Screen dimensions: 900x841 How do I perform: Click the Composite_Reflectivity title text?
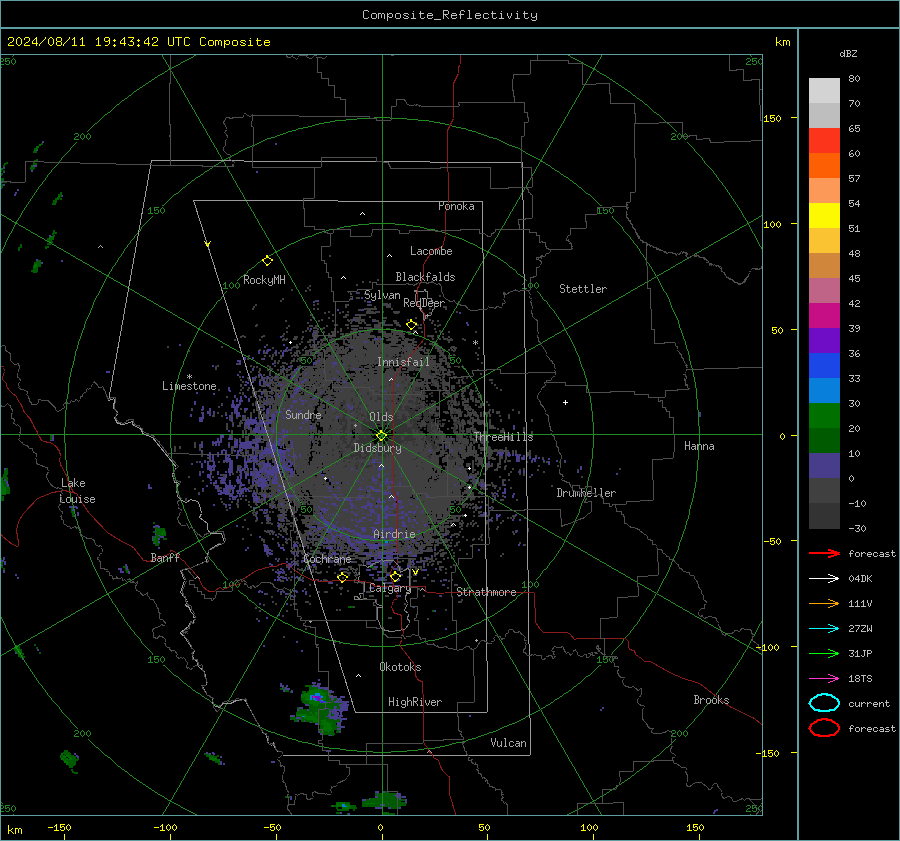[x=449, y=15]
